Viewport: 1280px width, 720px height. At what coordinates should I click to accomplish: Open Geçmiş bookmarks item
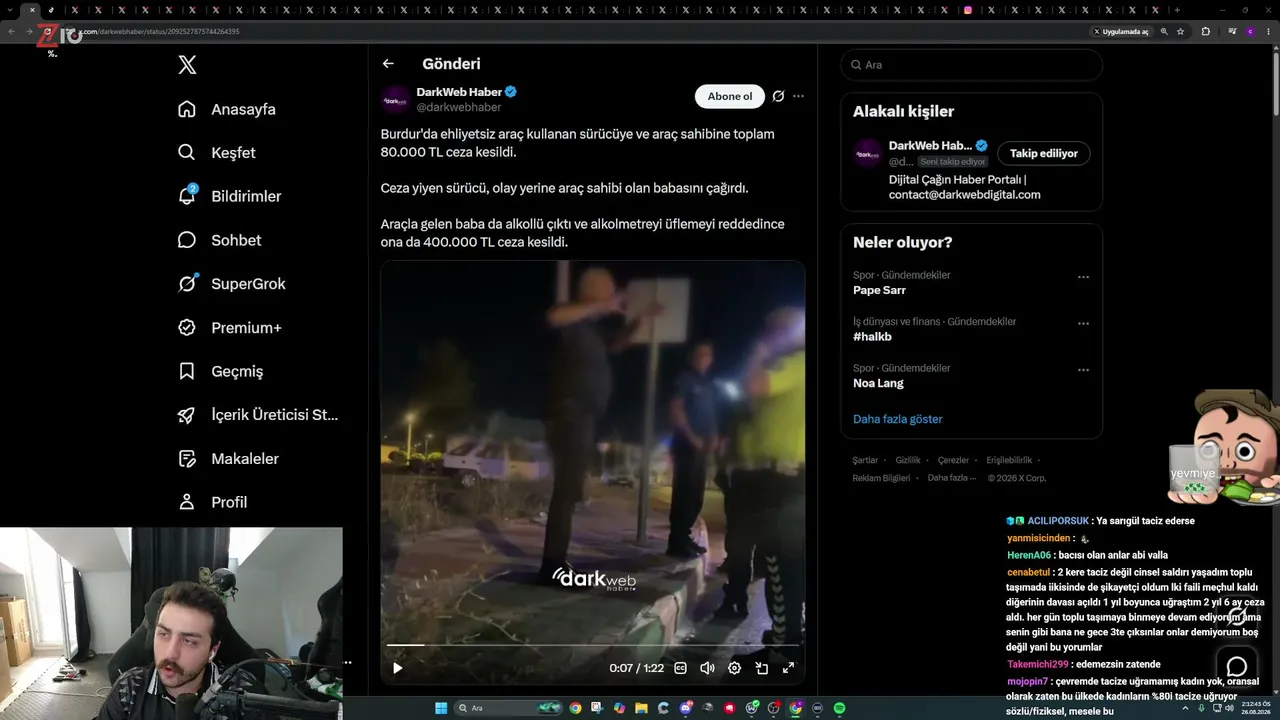(220, 371)
